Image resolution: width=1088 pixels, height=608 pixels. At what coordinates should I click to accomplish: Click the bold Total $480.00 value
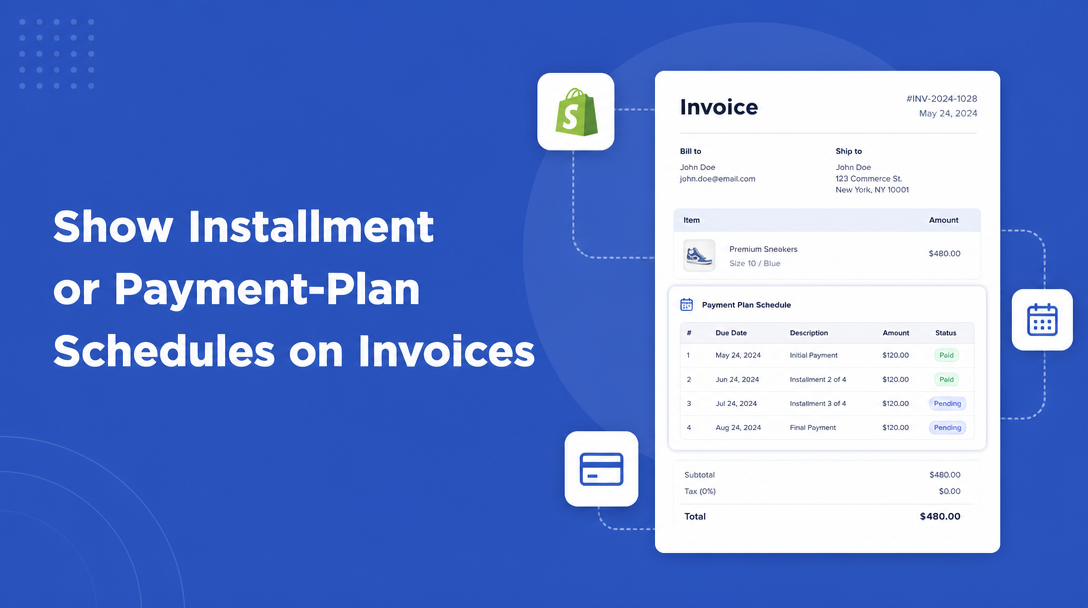coord(940,516)
